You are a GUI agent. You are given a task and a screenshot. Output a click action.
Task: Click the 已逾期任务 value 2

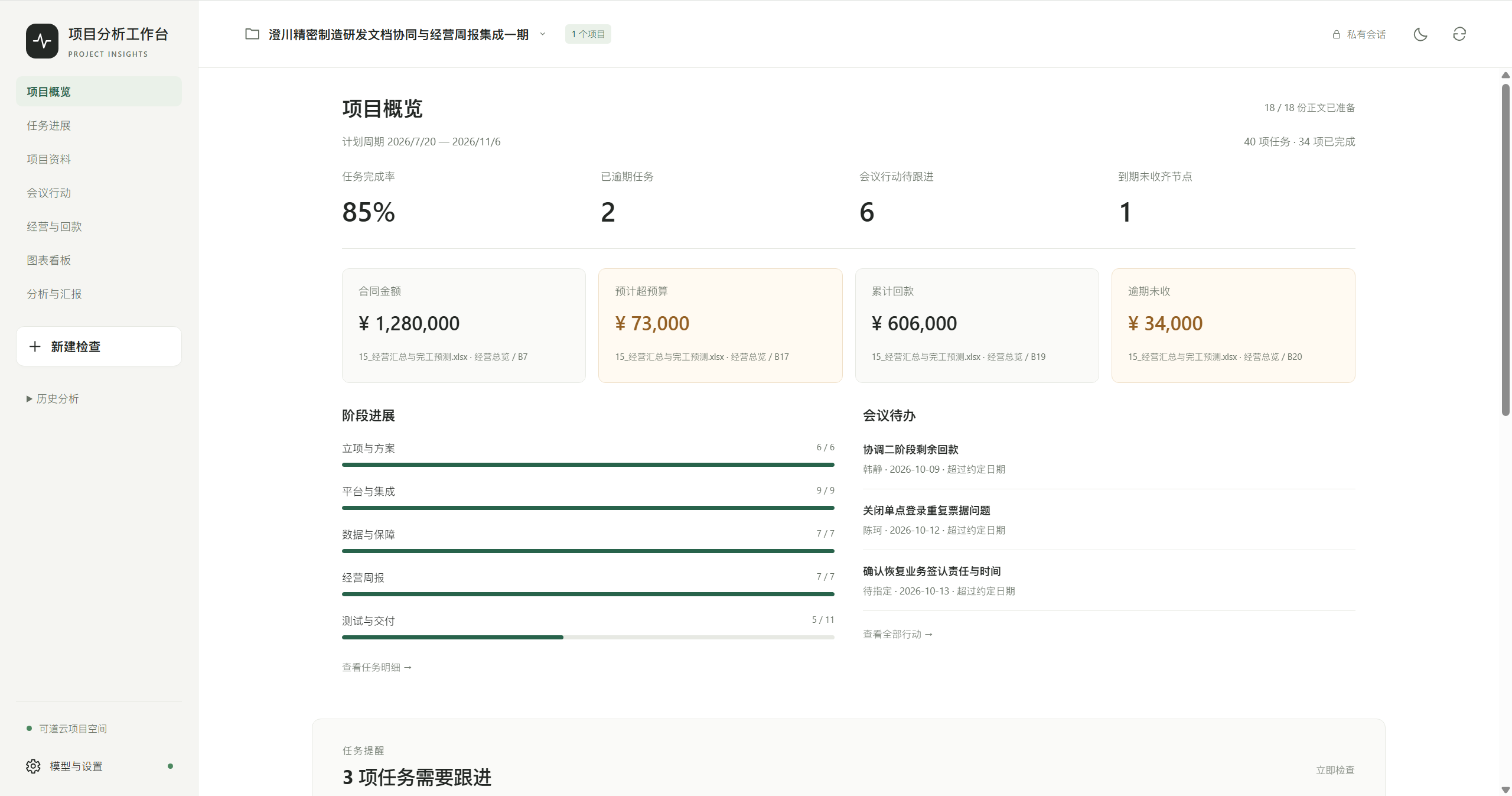608,212
